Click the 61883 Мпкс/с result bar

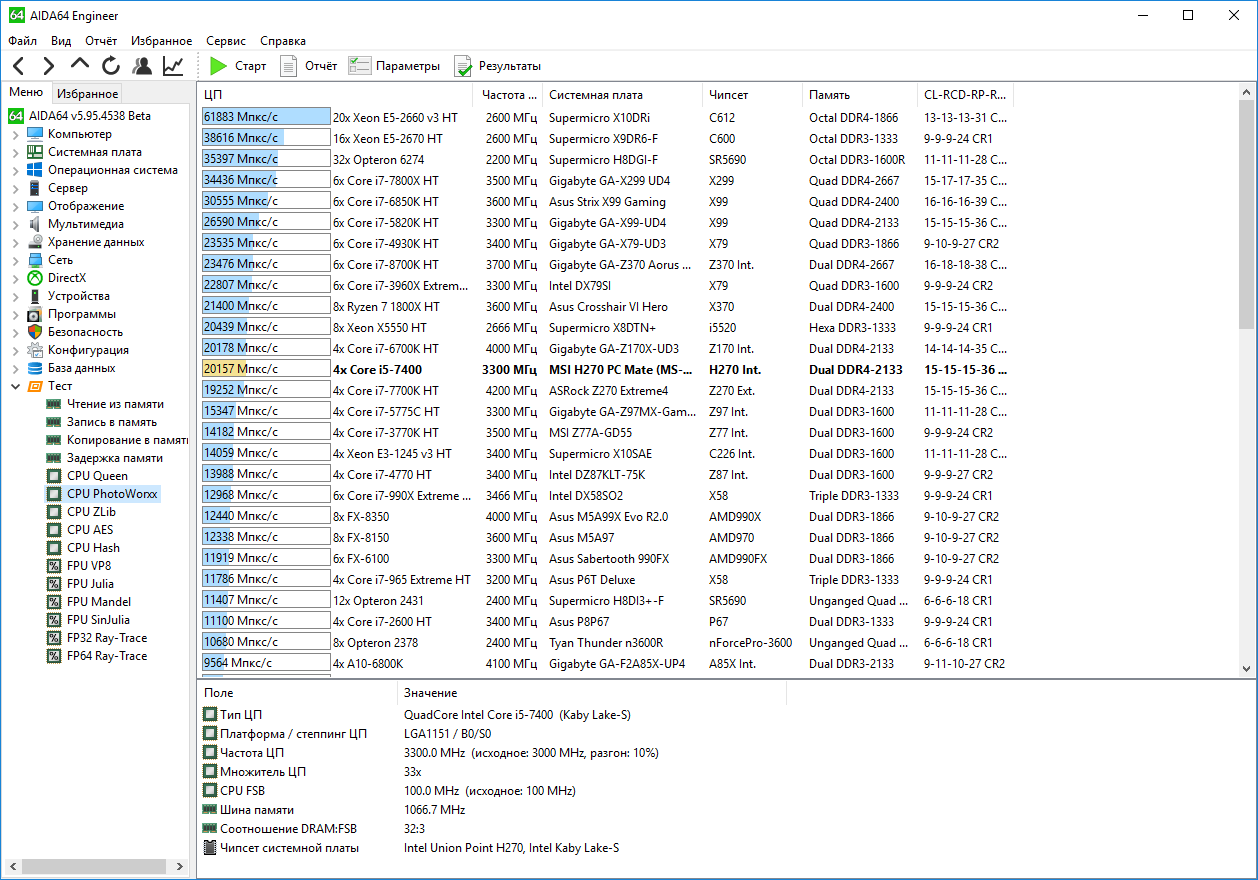coord(265,117)
